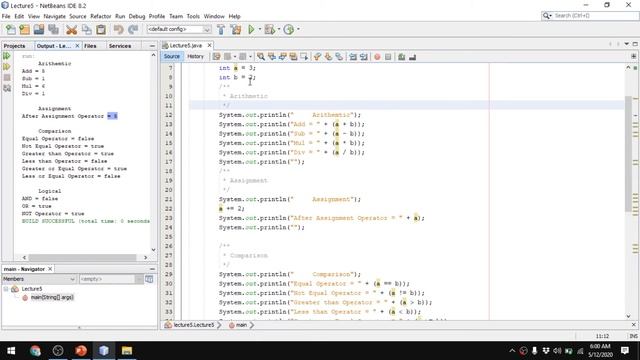
Task: Open the Debug menu
Action: [137, 16]
